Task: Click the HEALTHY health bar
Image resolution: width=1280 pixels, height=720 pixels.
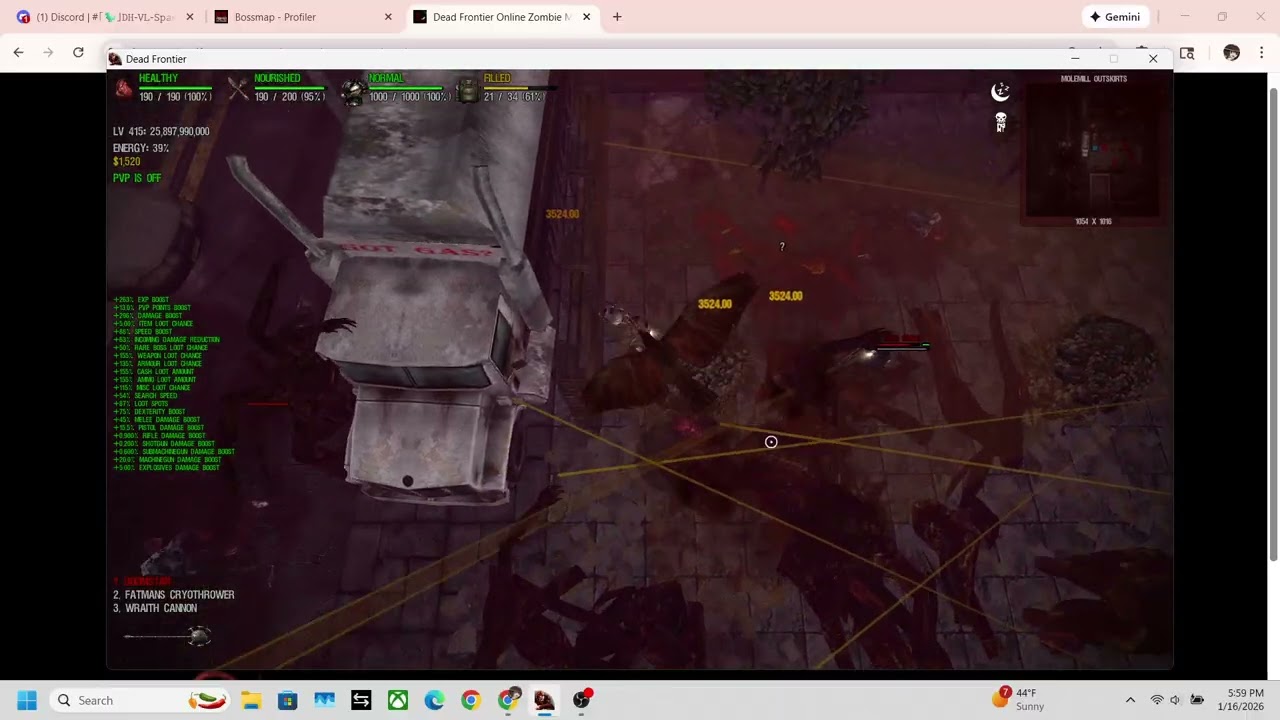Action: (175, 88)
